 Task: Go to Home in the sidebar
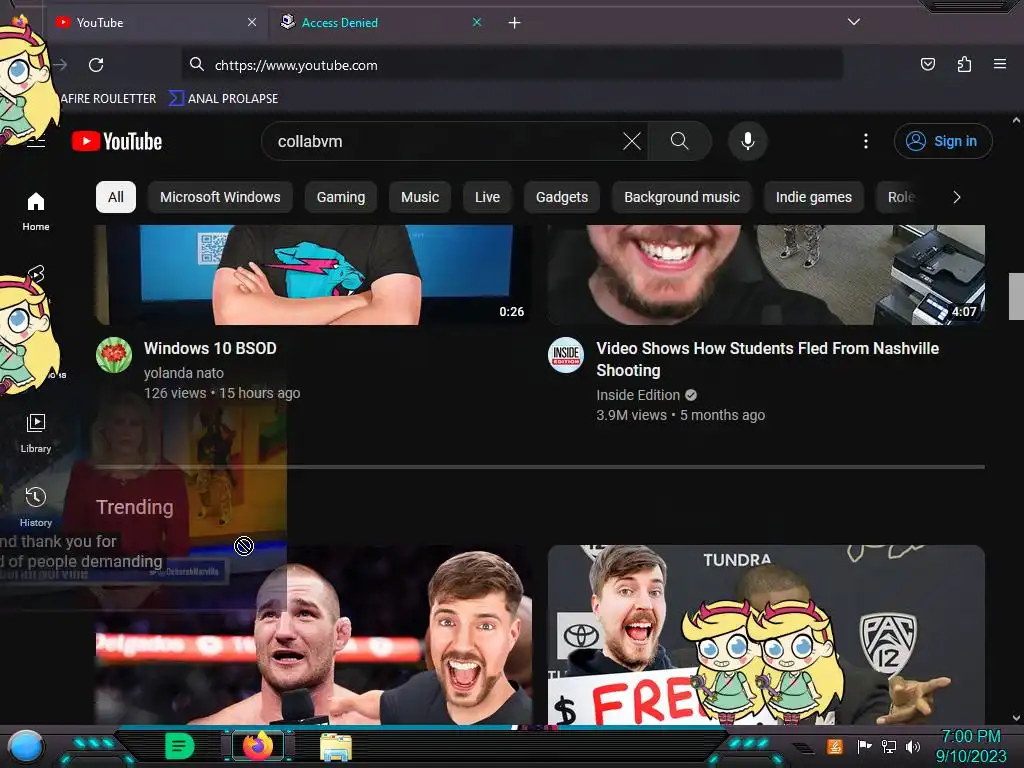pyautogui.click(x=36, y=212)
